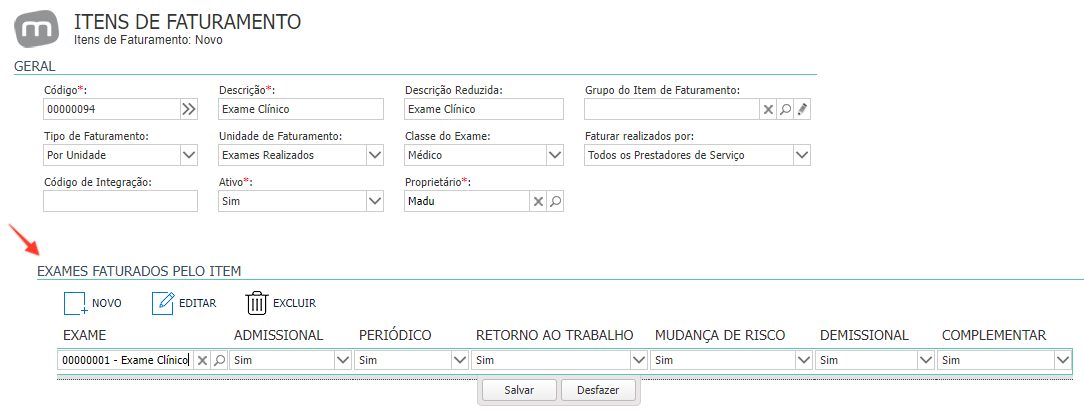This screenshot has width=1084, height=413.
Task: Open the Classe do Exame dropdown
Action: tap(555, 155)
